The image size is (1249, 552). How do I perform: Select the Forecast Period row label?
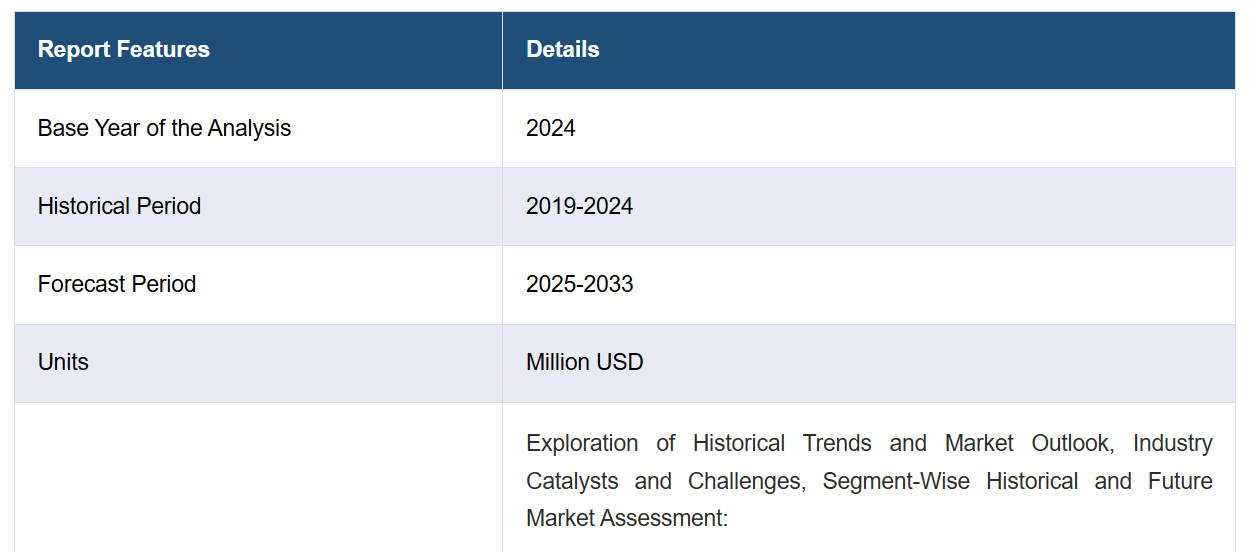pos(117,284)
